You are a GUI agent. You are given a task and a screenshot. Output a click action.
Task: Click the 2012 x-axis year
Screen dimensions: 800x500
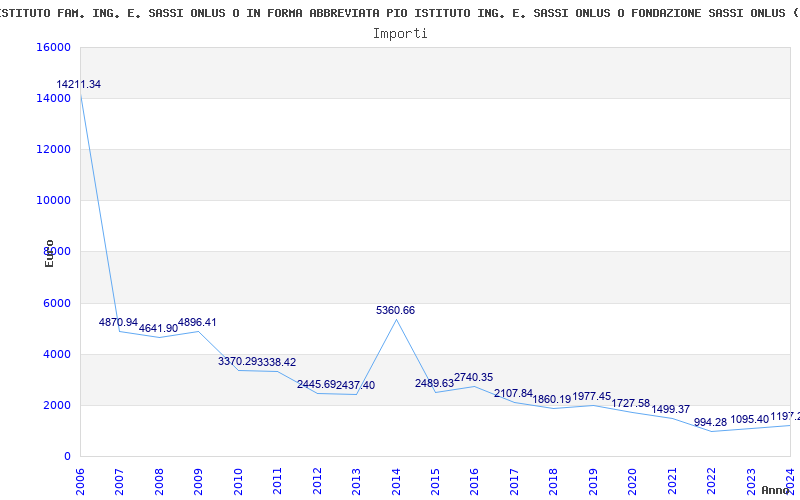pos(317,482)
